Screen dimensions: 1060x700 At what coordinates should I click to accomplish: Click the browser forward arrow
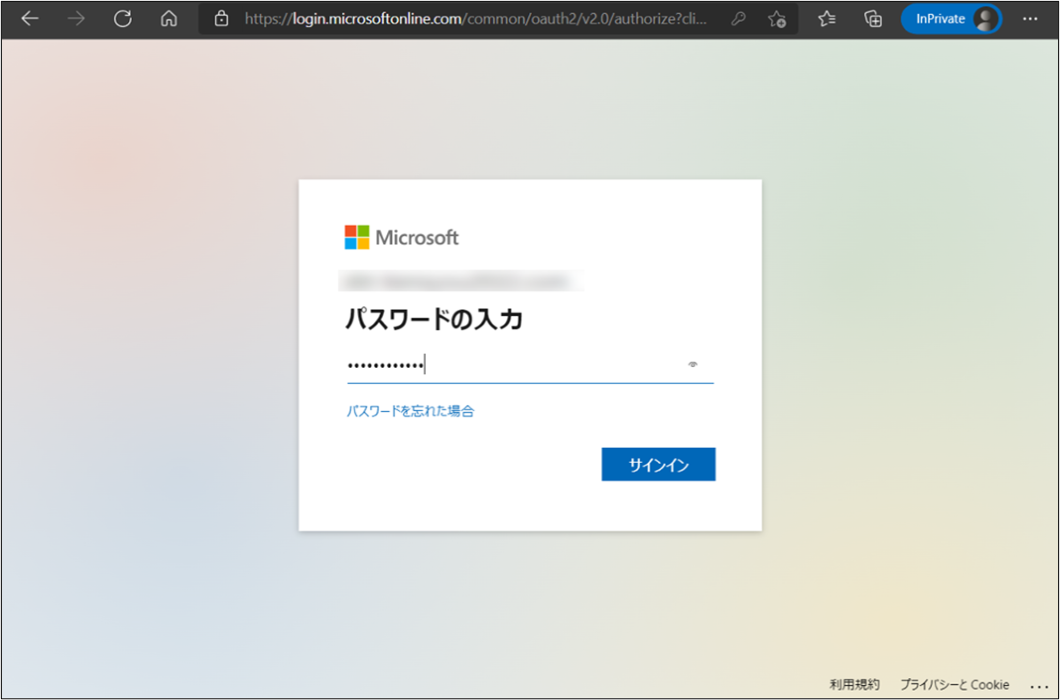(76, 19)
